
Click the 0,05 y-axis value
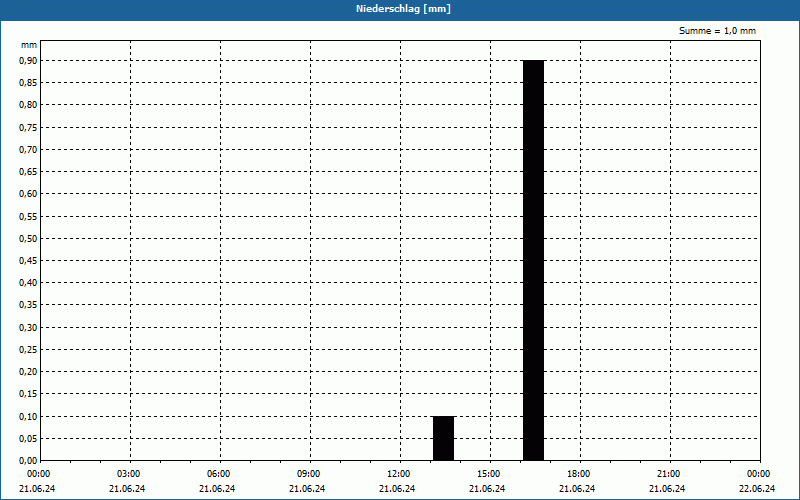pyautogui.click(x=29, y=438)
